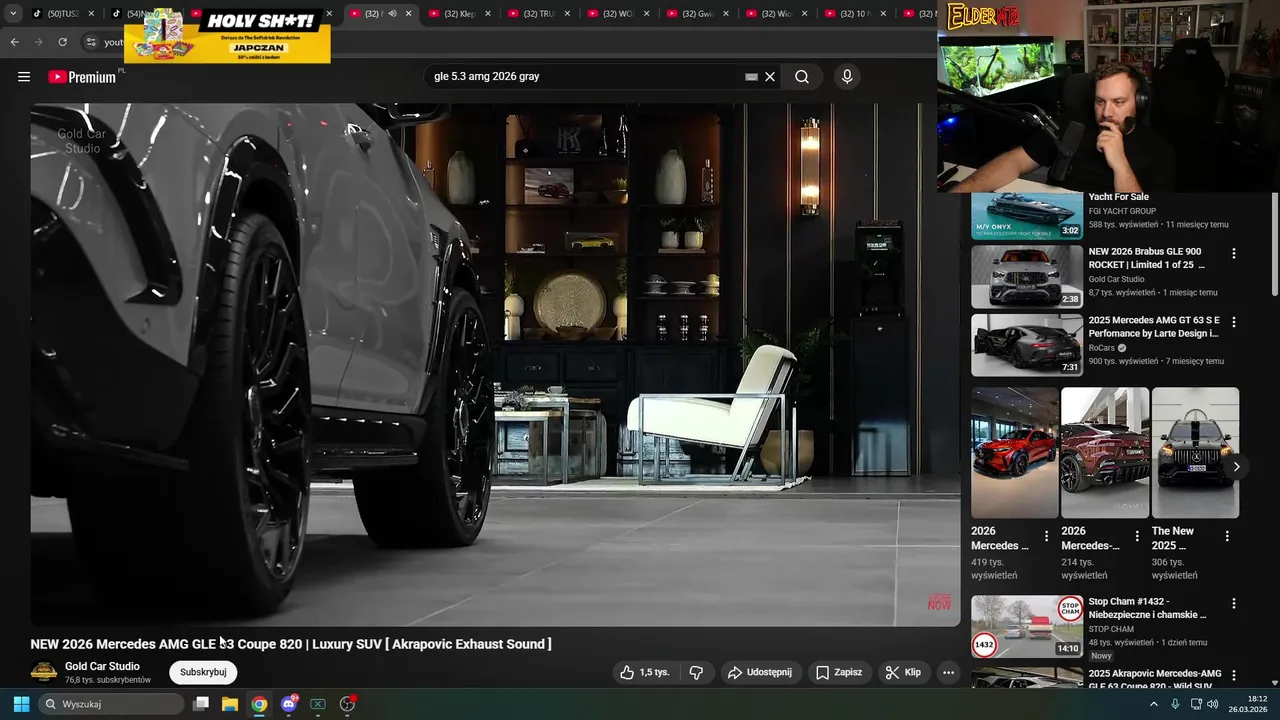Dislike the video
The width and height of the screenshot is (1280, 720).
(697, 672)
